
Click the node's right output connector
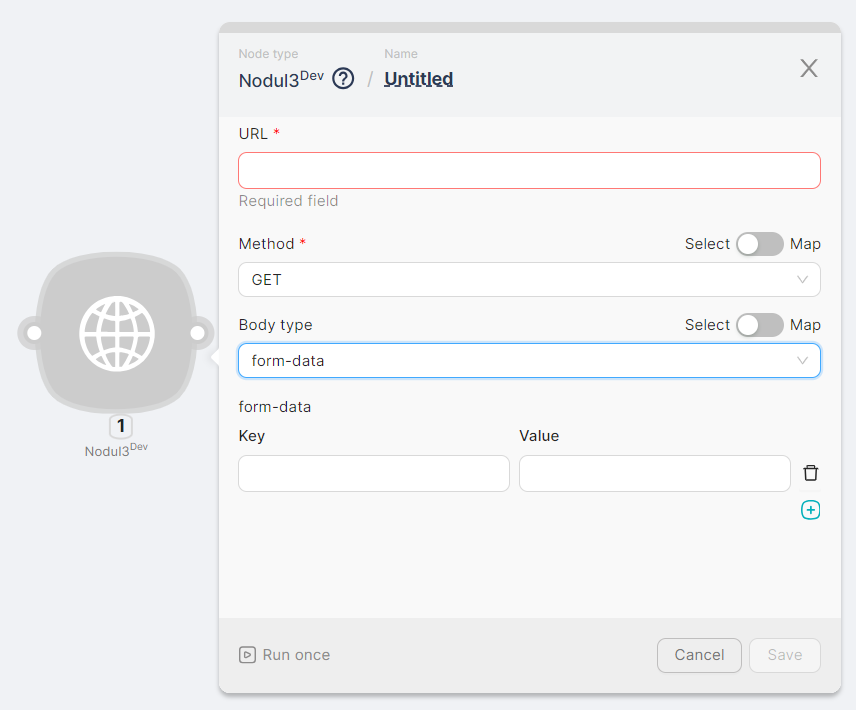tap(197, 333)
